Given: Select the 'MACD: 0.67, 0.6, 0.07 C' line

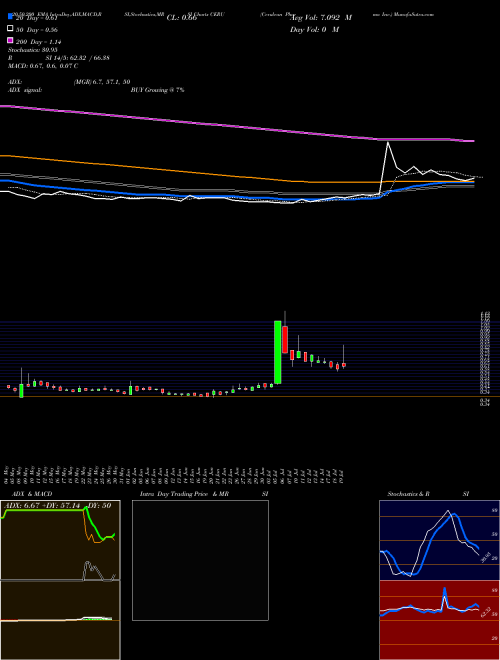Looking at the screenshot, I should click(43, 66).
